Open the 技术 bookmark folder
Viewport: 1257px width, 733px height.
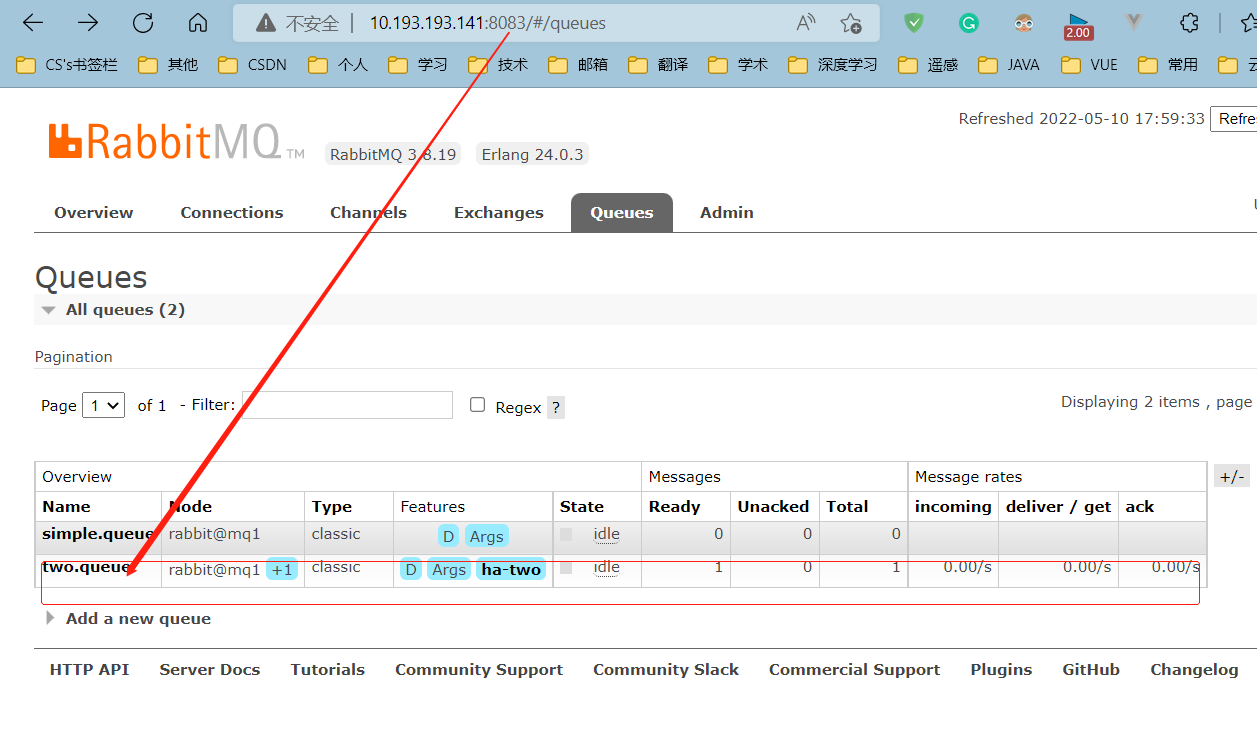pyautogui.click(x=498, y=65)
